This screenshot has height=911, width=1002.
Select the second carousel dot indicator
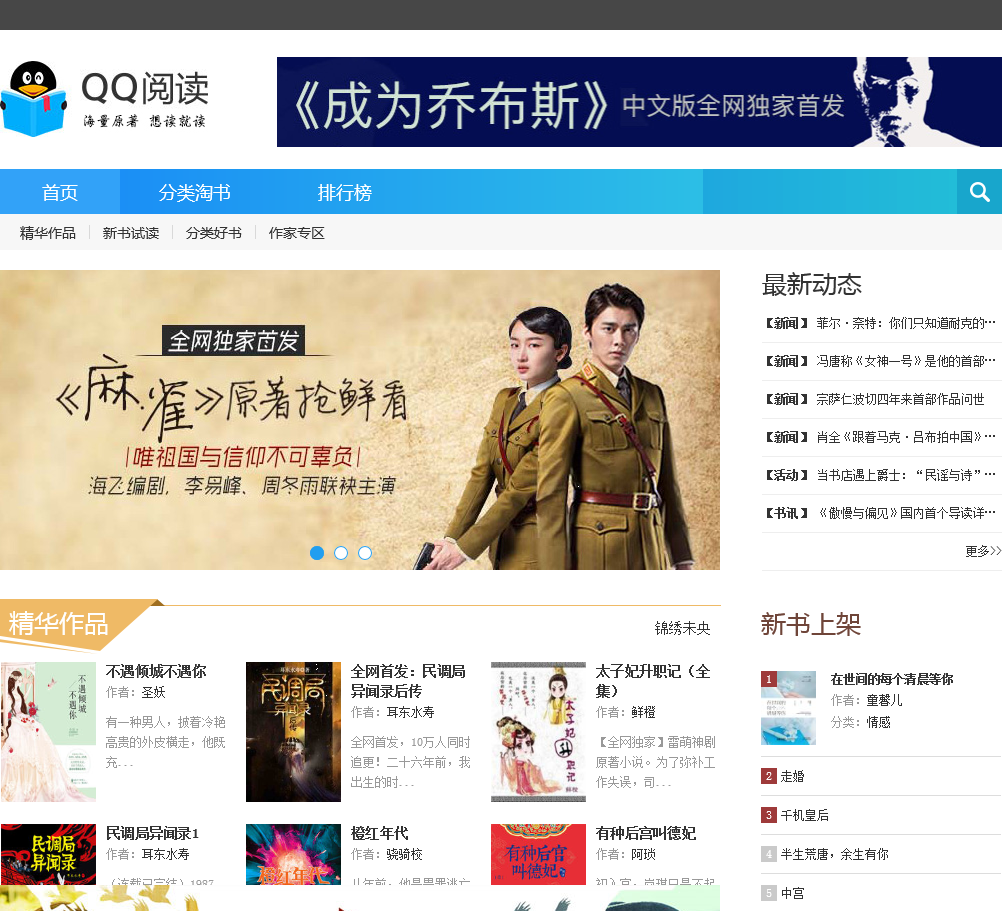click(341, 553)
